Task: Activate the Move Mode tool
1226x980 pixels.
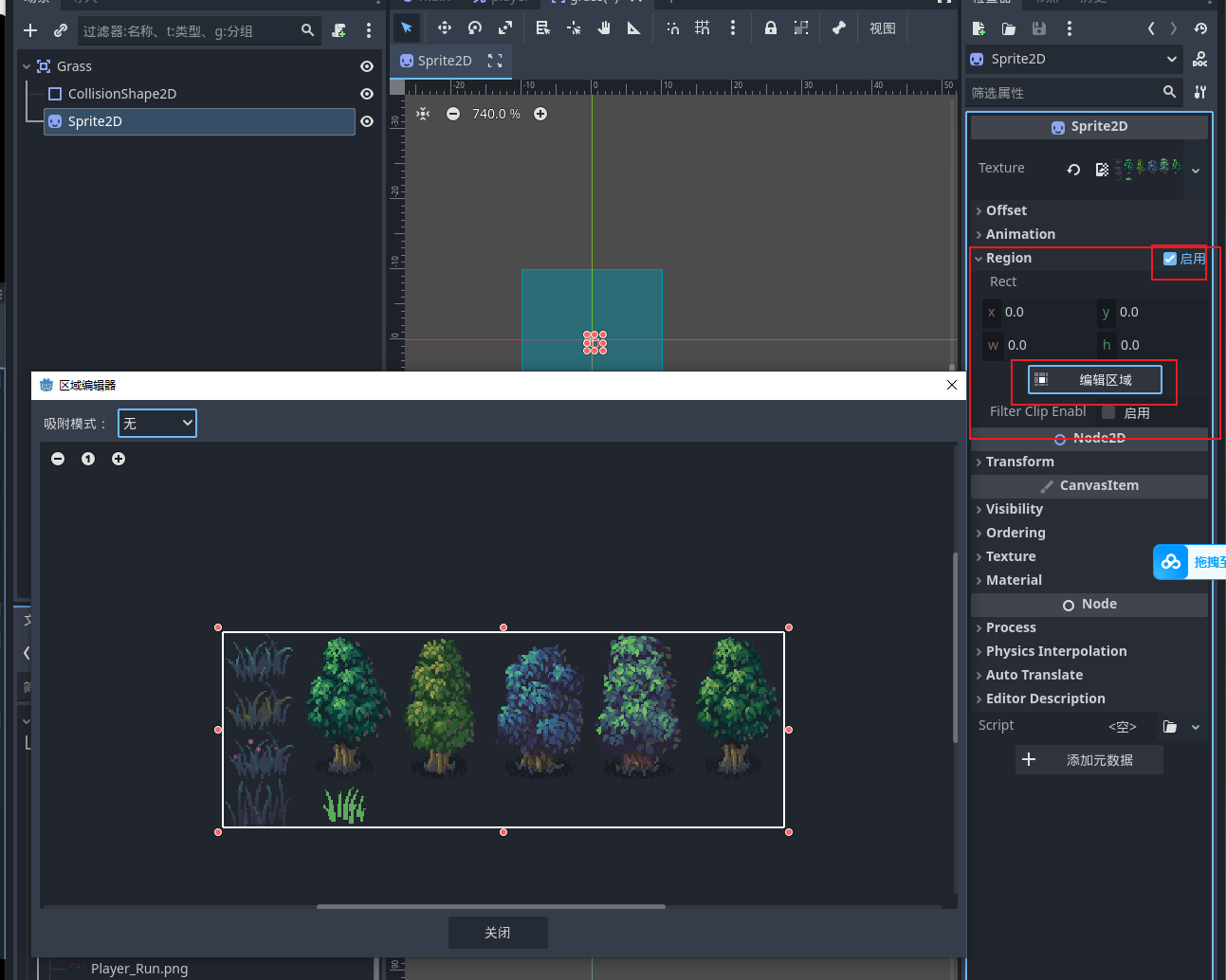Action: [445, 27]
